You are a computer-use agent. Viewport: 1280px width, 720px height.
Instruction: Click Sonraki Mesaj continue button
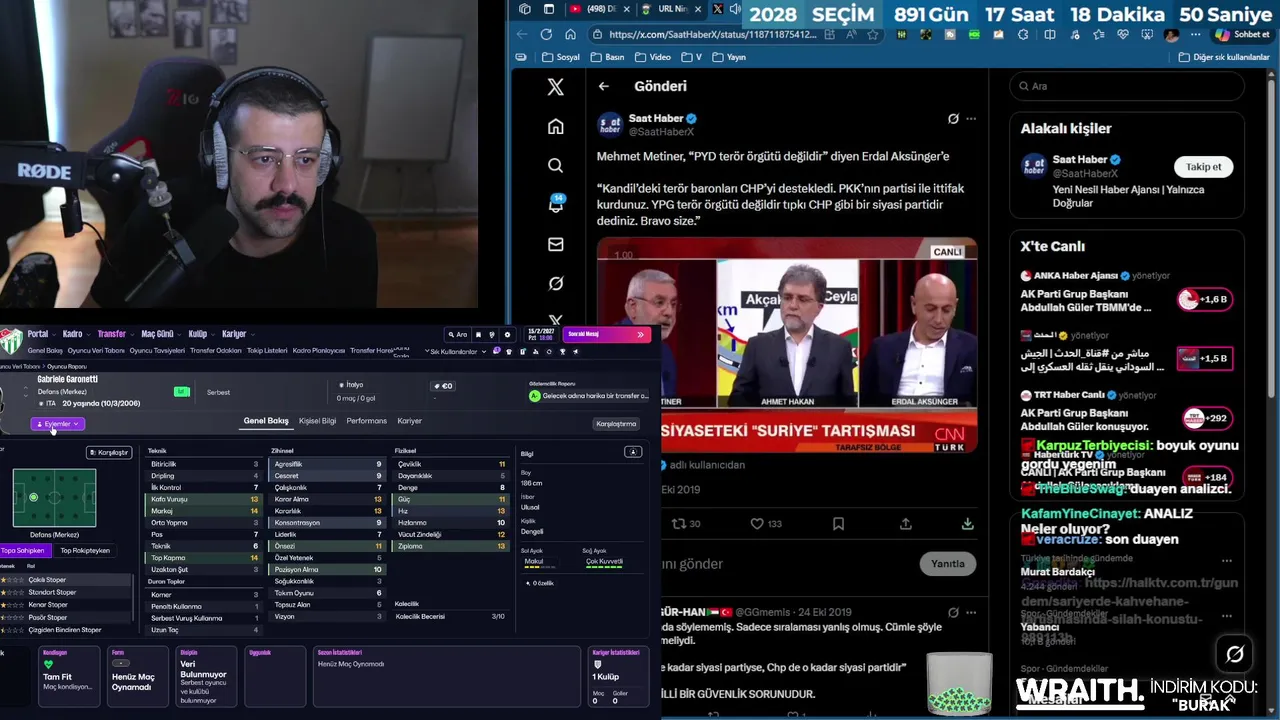607,334
